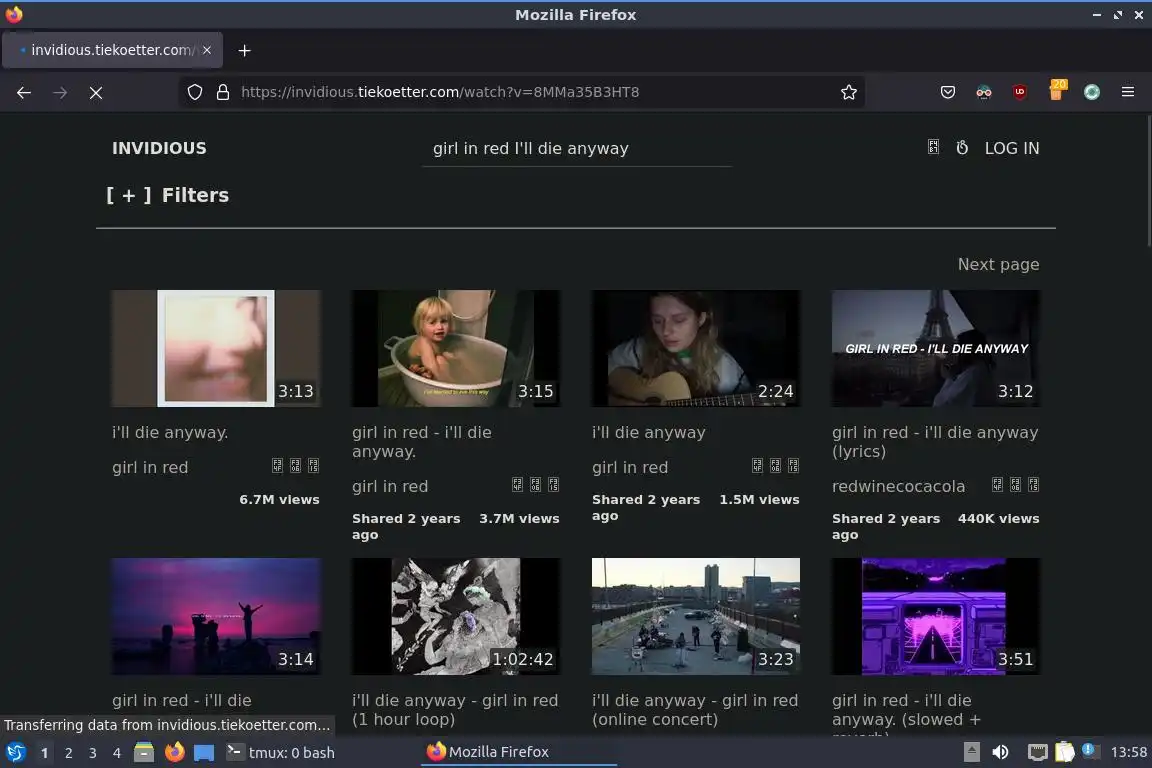Stop loading the page with X button
1152x768 pixels.
point(96,92)
